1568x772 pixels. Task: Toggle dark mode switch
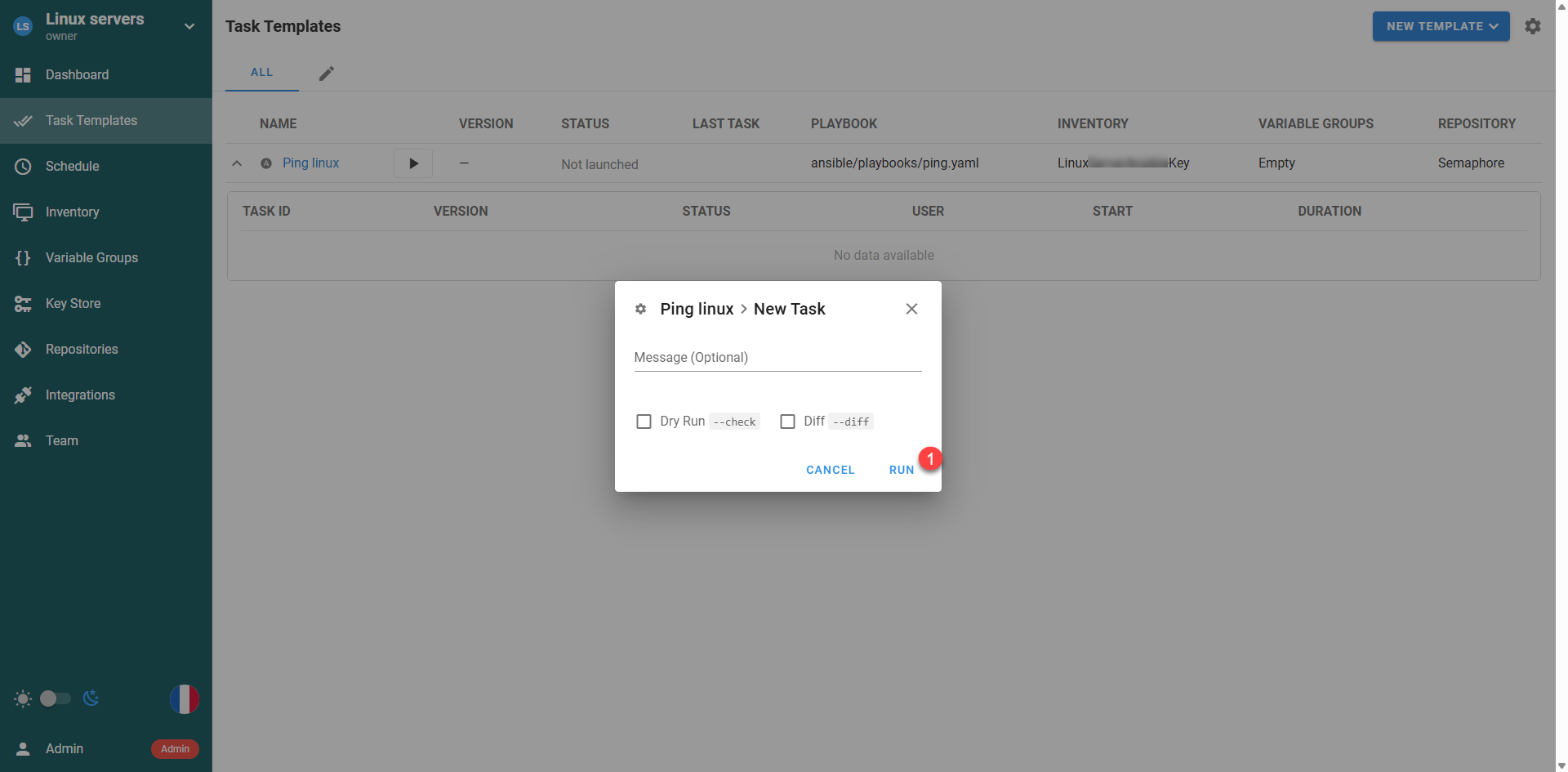pos(56,698)
